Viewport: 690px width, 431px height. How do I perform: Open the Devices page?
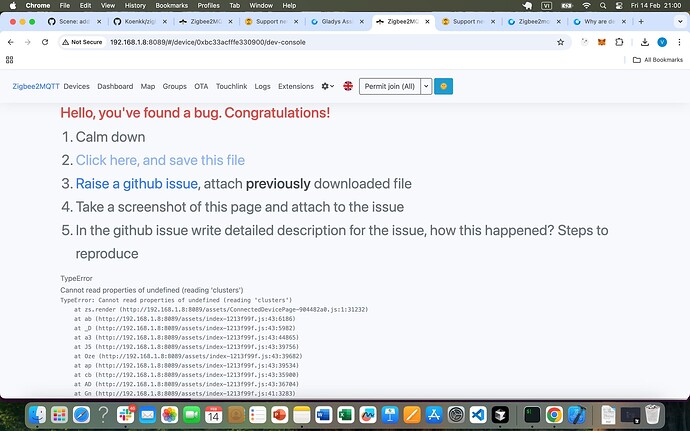77,87
